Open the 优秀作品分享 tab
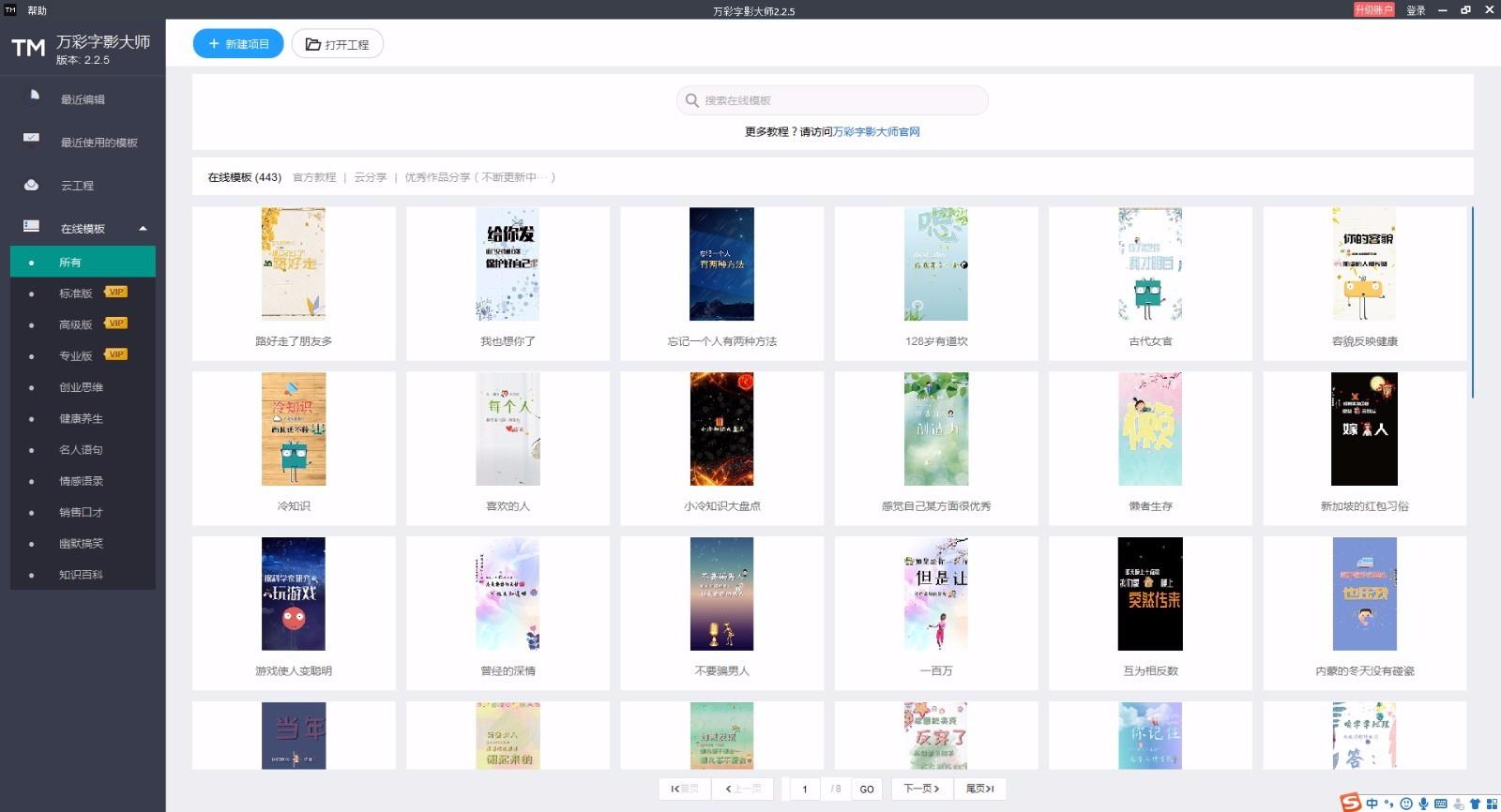This screenshot has width=1501, height=812. 479,177
